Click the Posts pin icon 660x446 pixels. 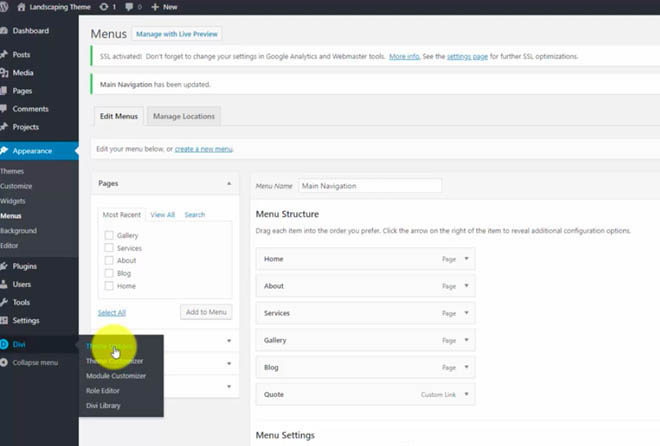4,54
